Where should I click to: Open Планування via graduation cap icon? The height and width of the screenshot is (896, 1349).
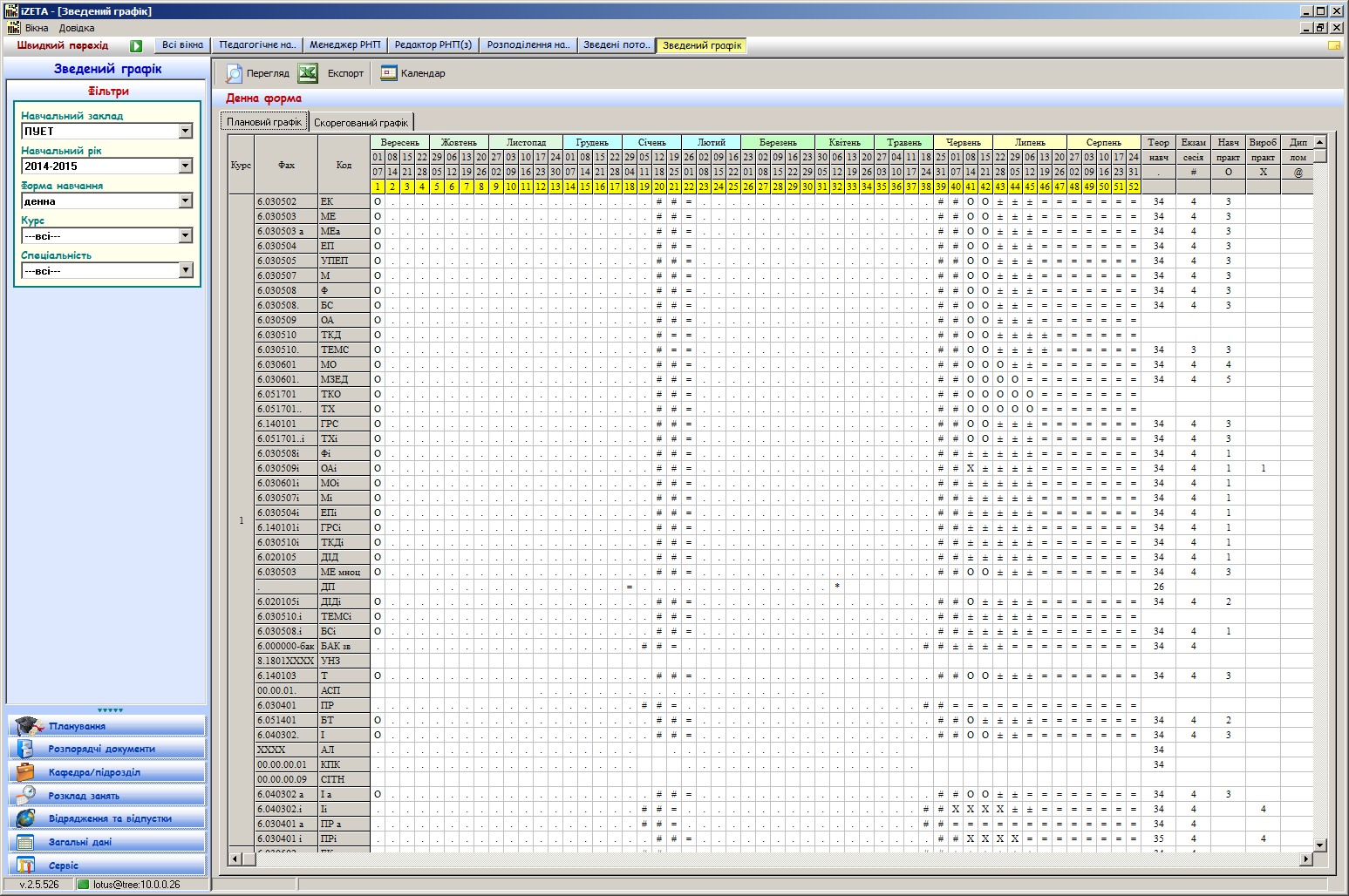(27, 725)
